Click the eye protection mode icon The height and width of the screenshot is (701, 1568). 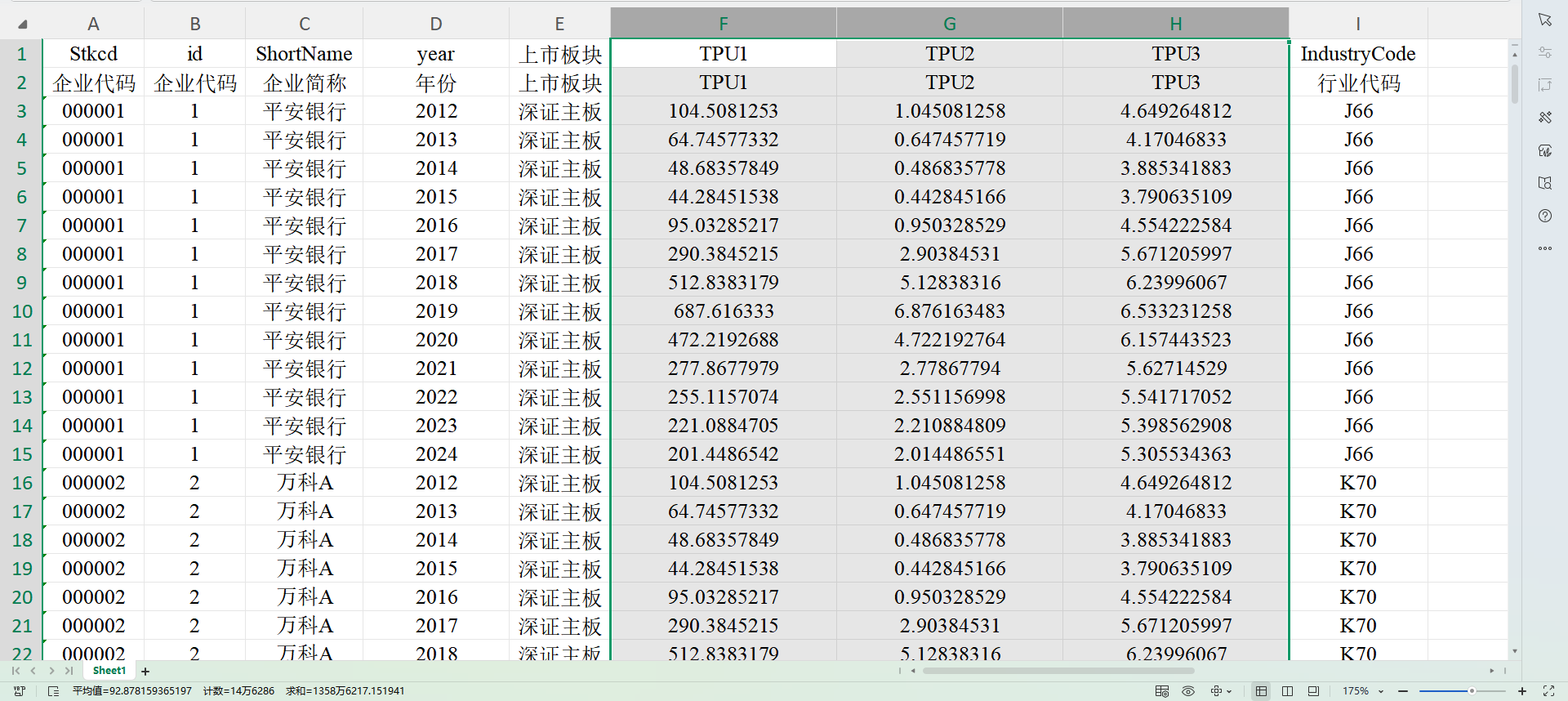click(1188, 691)
